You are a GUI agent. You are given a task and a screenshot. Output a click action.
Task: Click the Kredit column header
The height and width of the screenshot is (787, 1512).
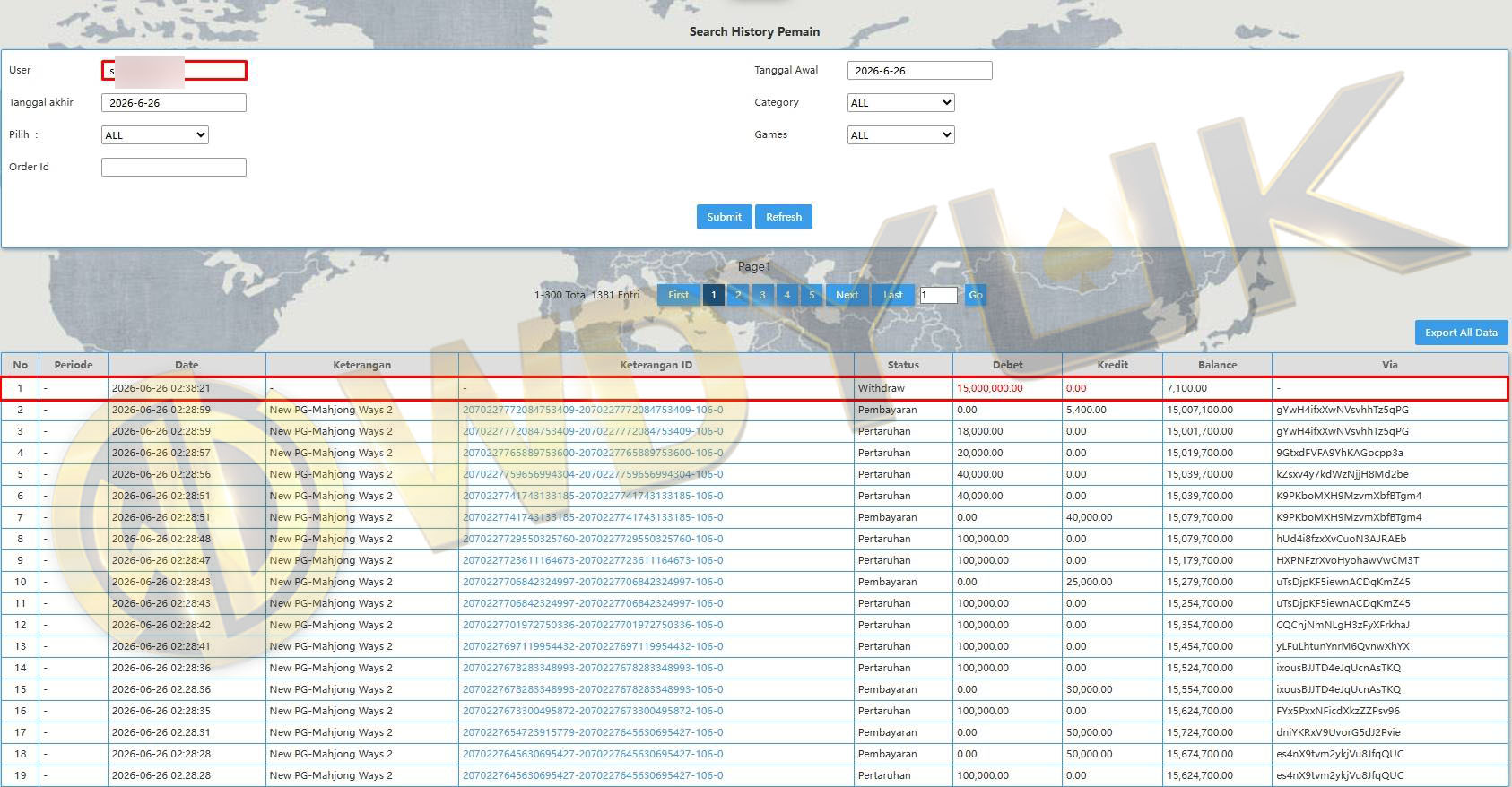click(x=1112, y=365)
